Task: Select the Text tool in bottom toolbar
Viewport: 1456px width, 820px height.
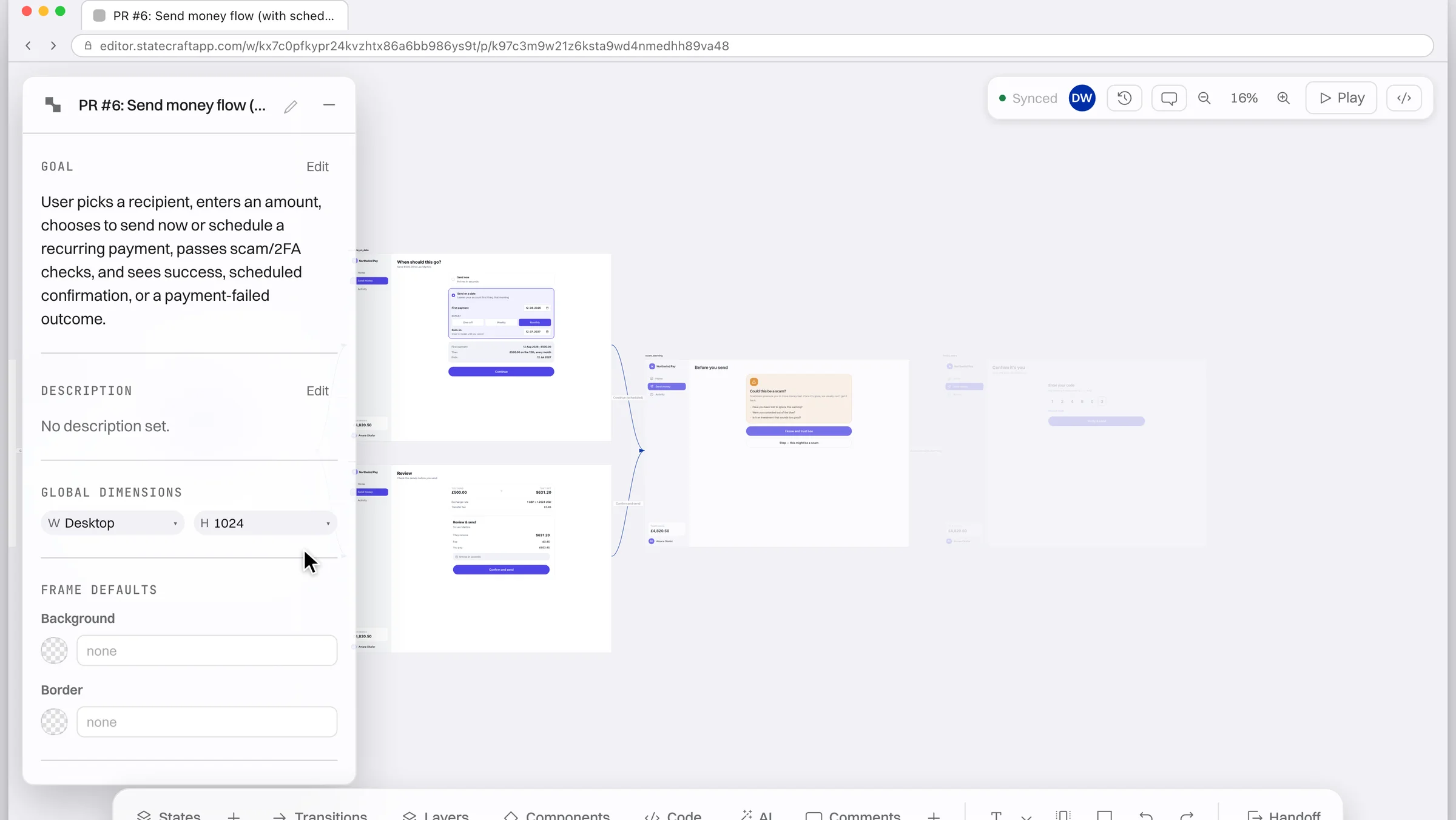Action: (x=996, y=815)
